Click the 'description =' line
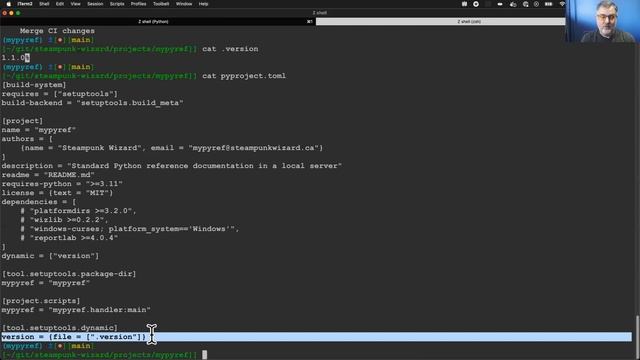Screen dimensions: 640x360 coord(172,166)
